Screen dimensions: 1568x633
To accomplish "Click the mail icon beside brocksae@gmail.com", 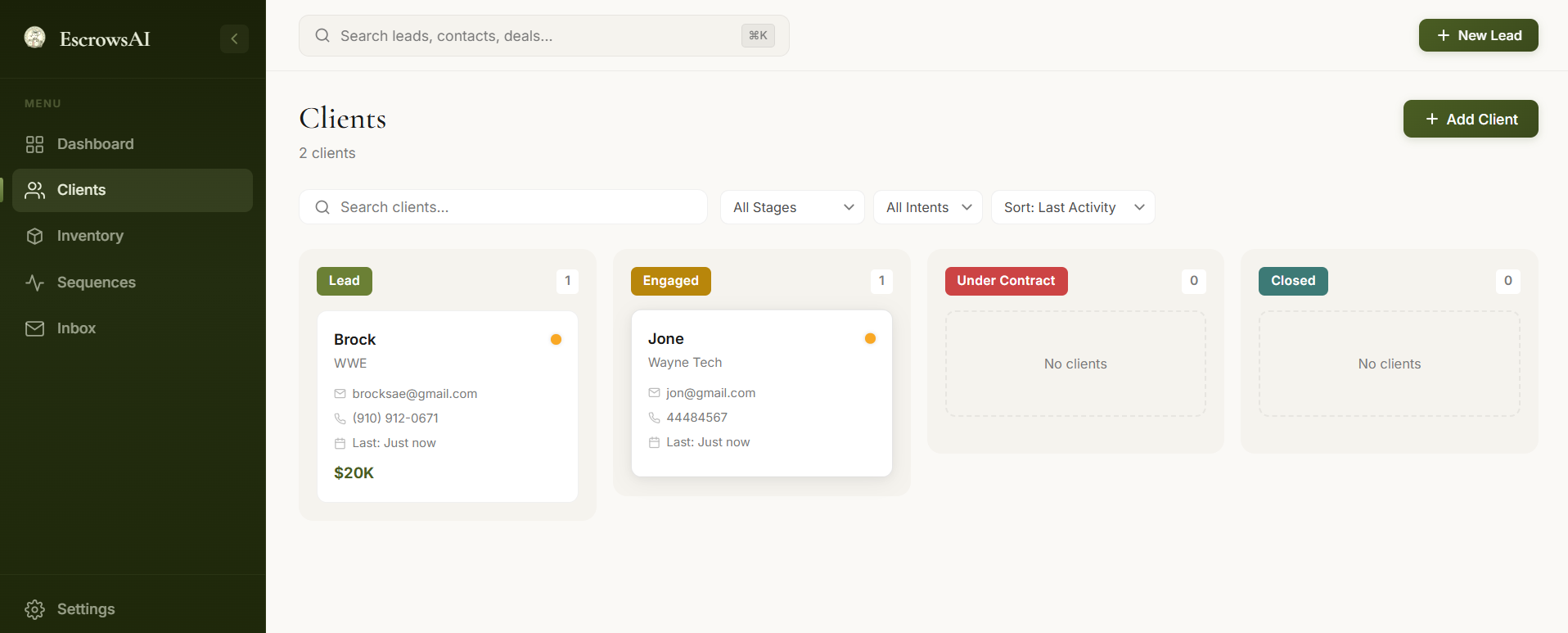I will pyautogui.click(x=340, y=394).
